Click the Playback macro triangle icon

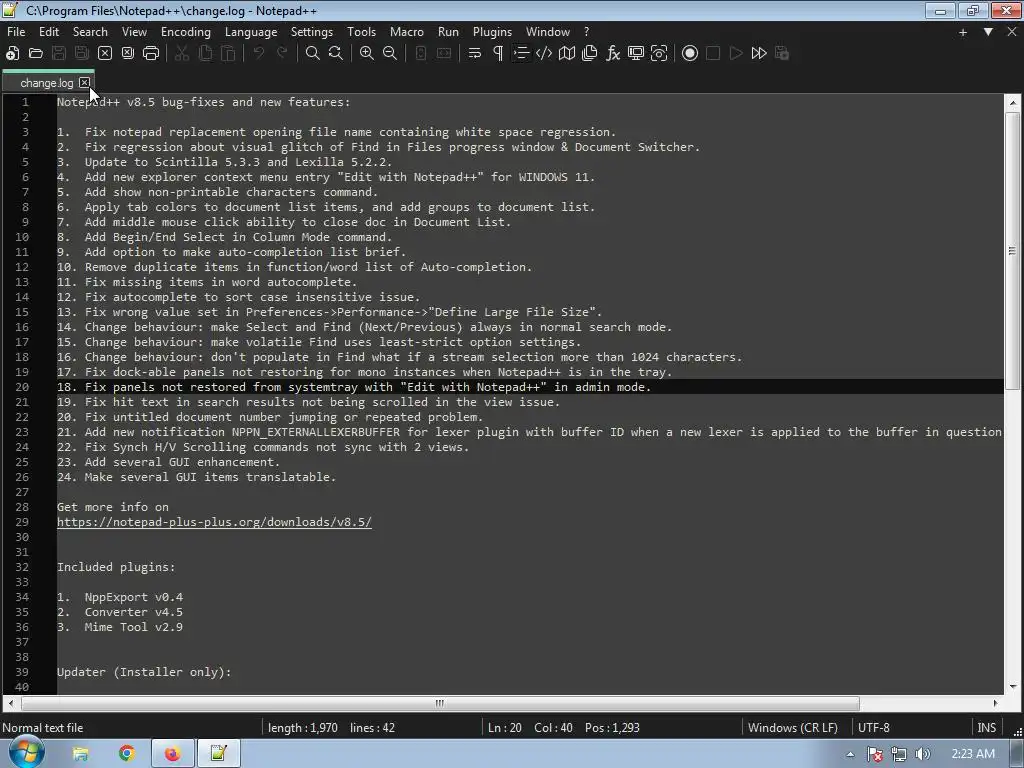click(x=736, y=54)
